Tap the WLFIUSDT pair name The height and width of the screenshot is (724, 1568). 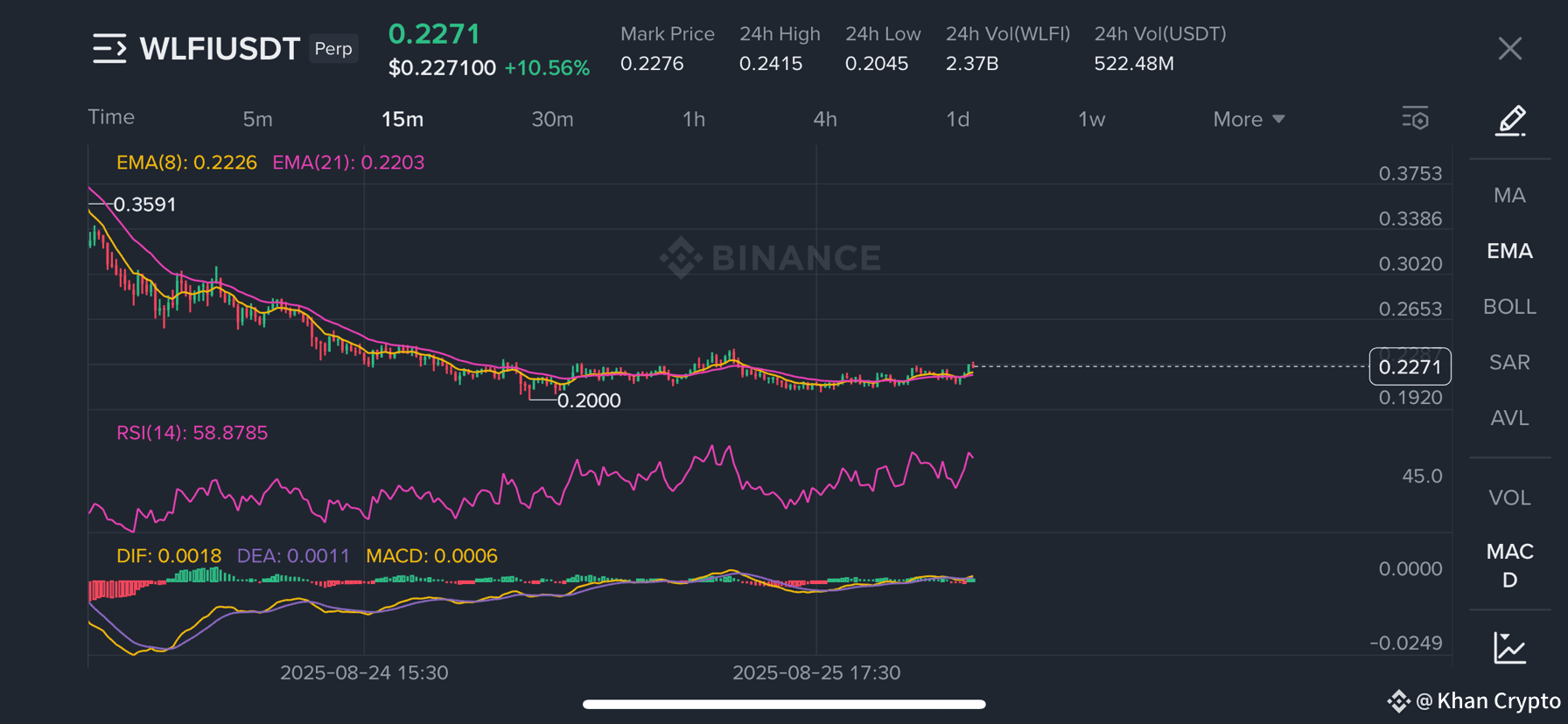coord(220,49)
